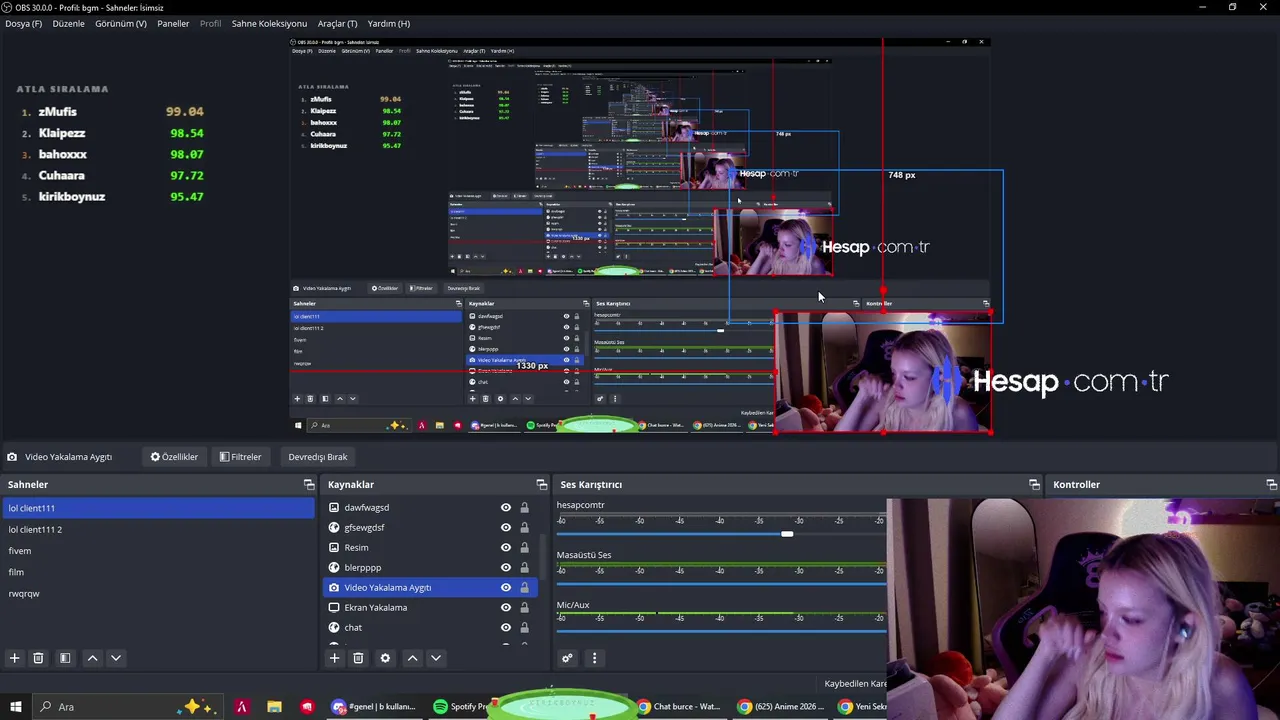Open the Görünüm (V) menu
This screenshot has height=720, width=1280.
tap(121, 23)
